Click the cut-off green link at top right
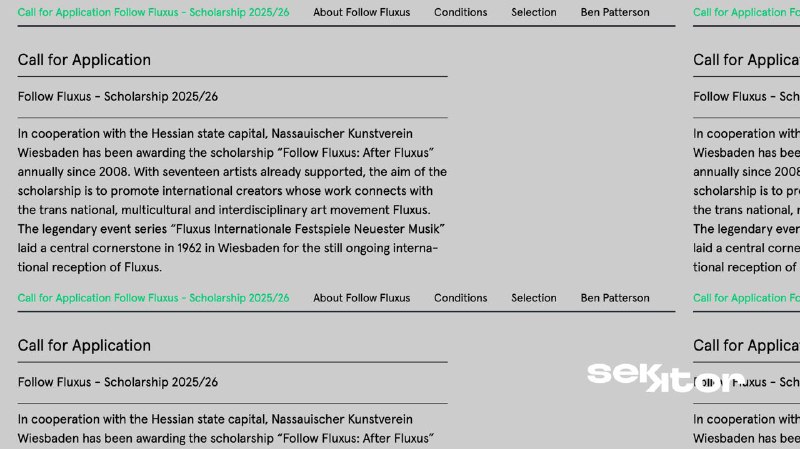This screenshot has width=800, height=449. coord(745,13)
